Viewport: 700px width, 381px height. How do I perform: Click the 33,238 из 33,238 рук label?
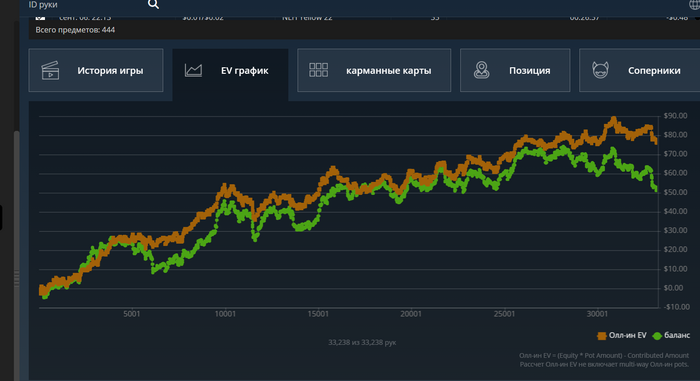point(362,343)
